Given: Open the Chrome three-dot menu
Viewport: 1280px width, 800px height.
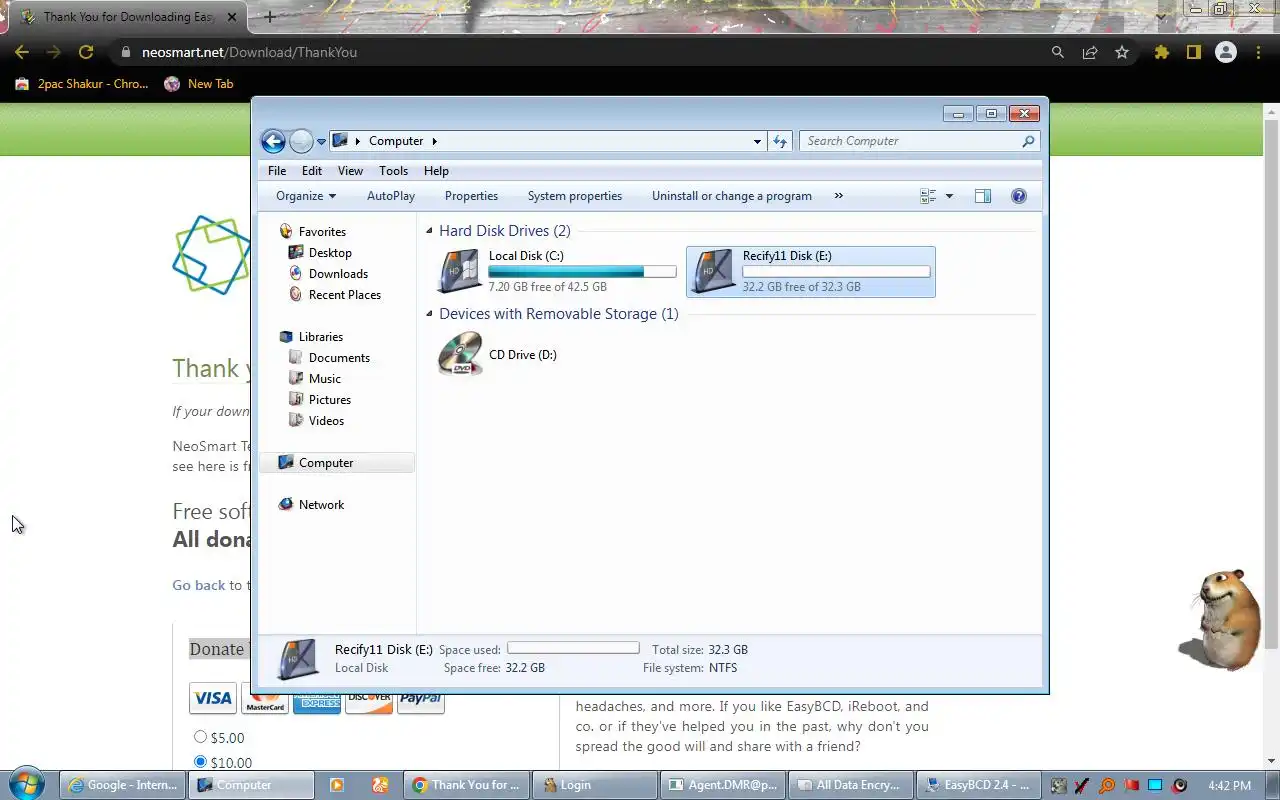Looking at the screenshot, I should pyautogui.click(x=1258, y=52).
